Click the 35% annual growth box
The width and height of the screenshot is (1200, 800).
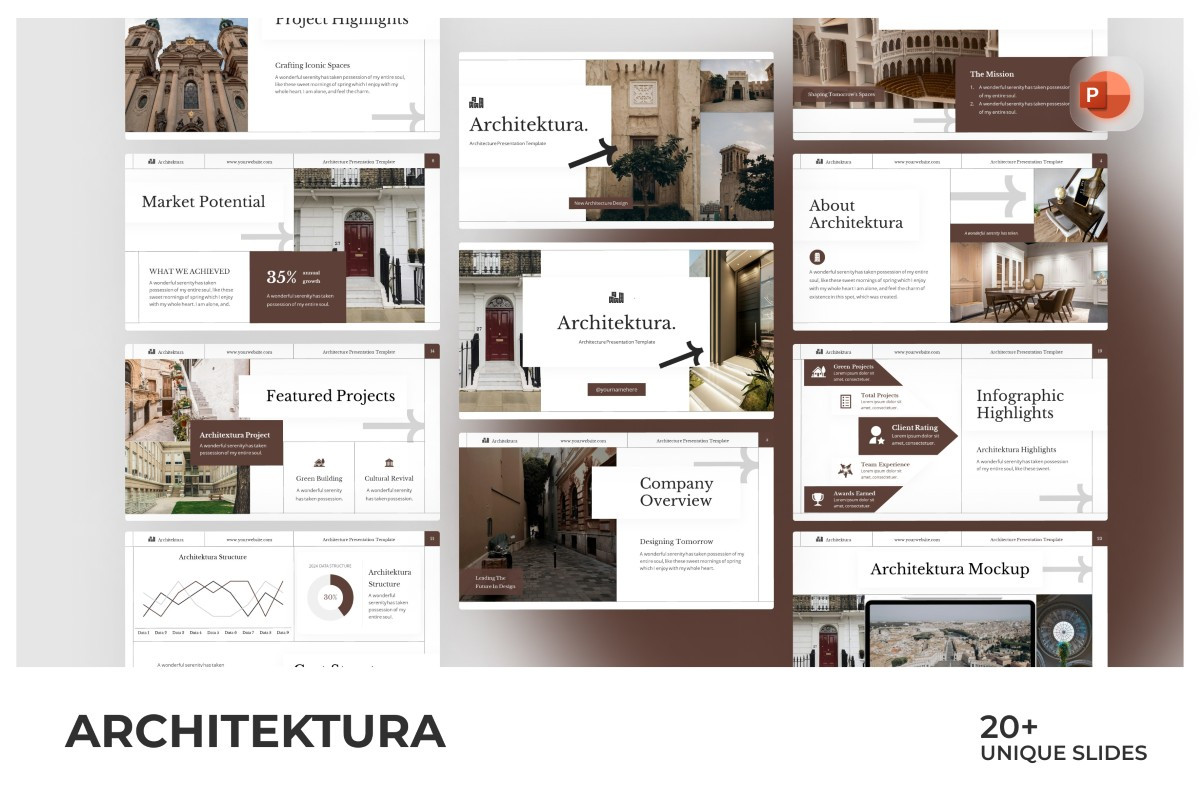click(x=297, y=287)
